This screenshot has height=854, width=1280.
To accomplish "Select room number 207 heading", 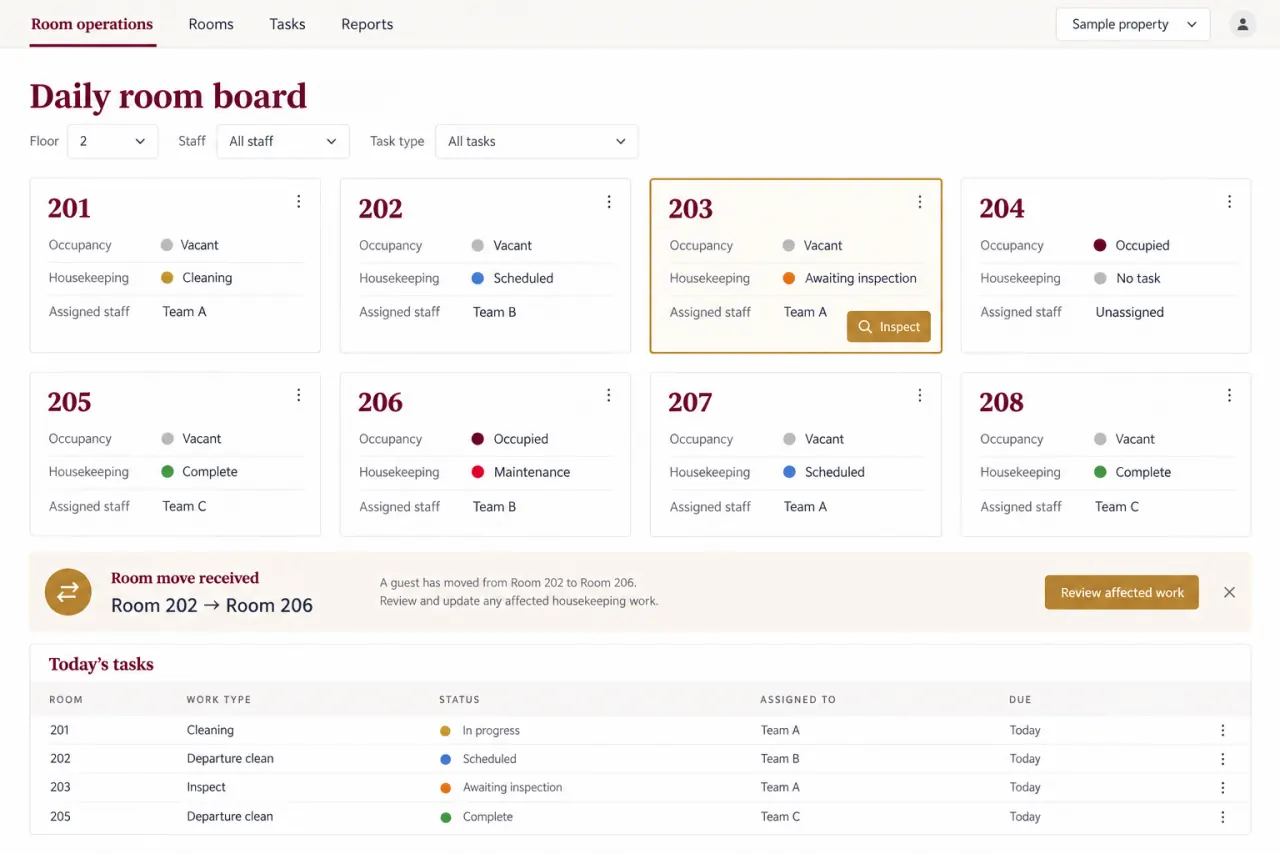I will 690,402.
